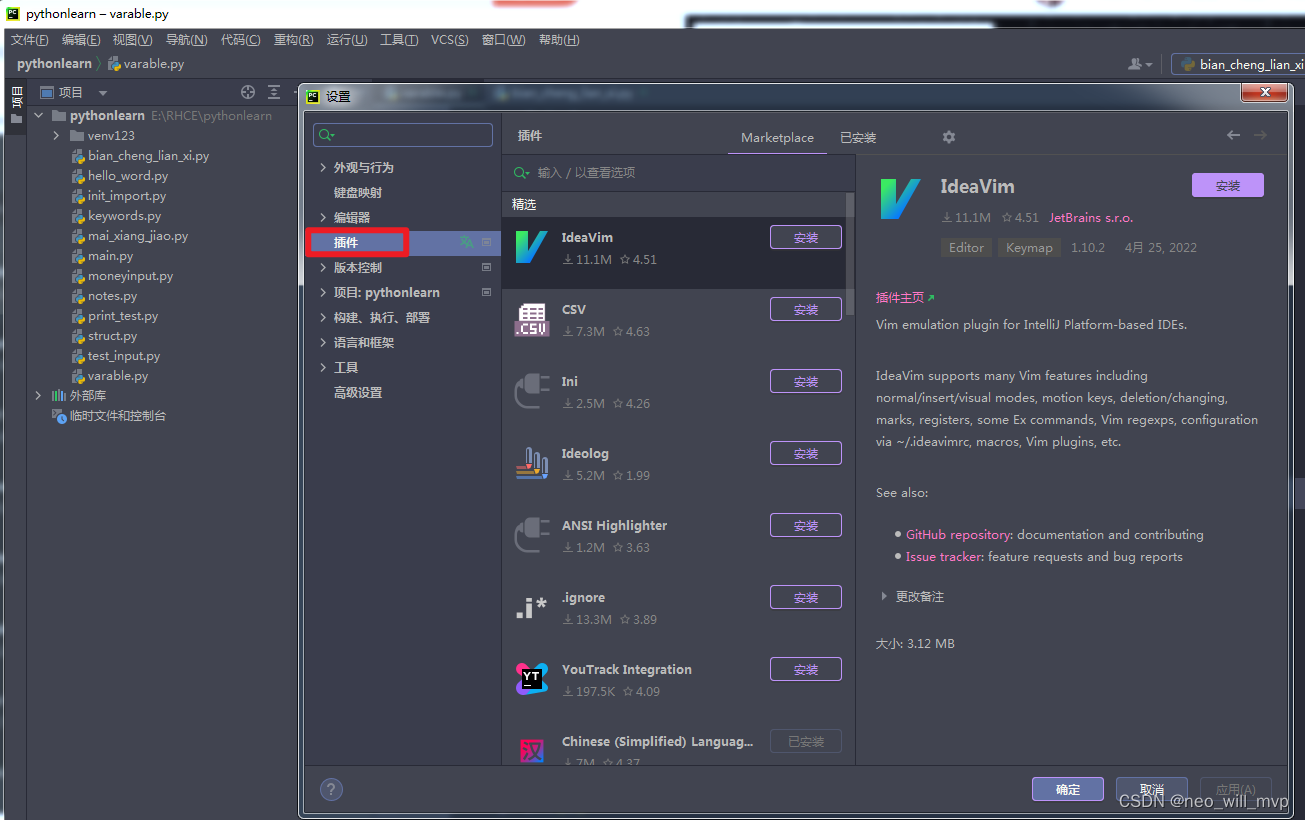Go back with the left arrow in settings
This screenshot has height=820, width=1305.
pos(1233,135)
